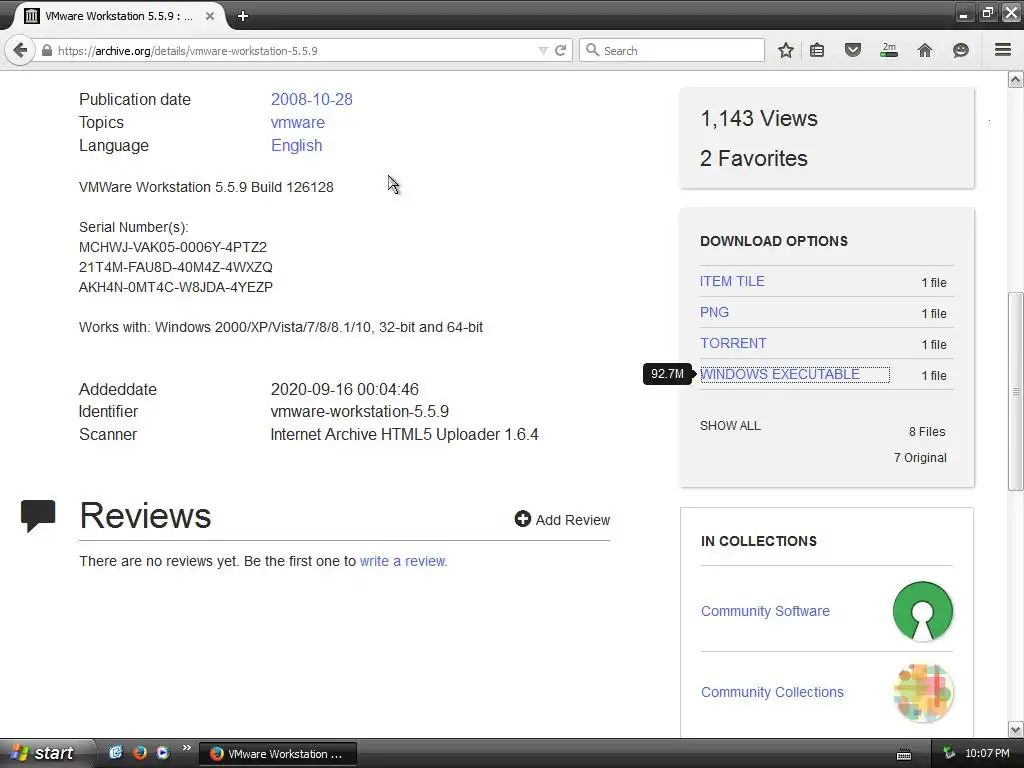Image resolution: width=1024 pixels, height=768 pixels.
Task: Download the ITEM TILE file
Action: (x=732, y=281)
